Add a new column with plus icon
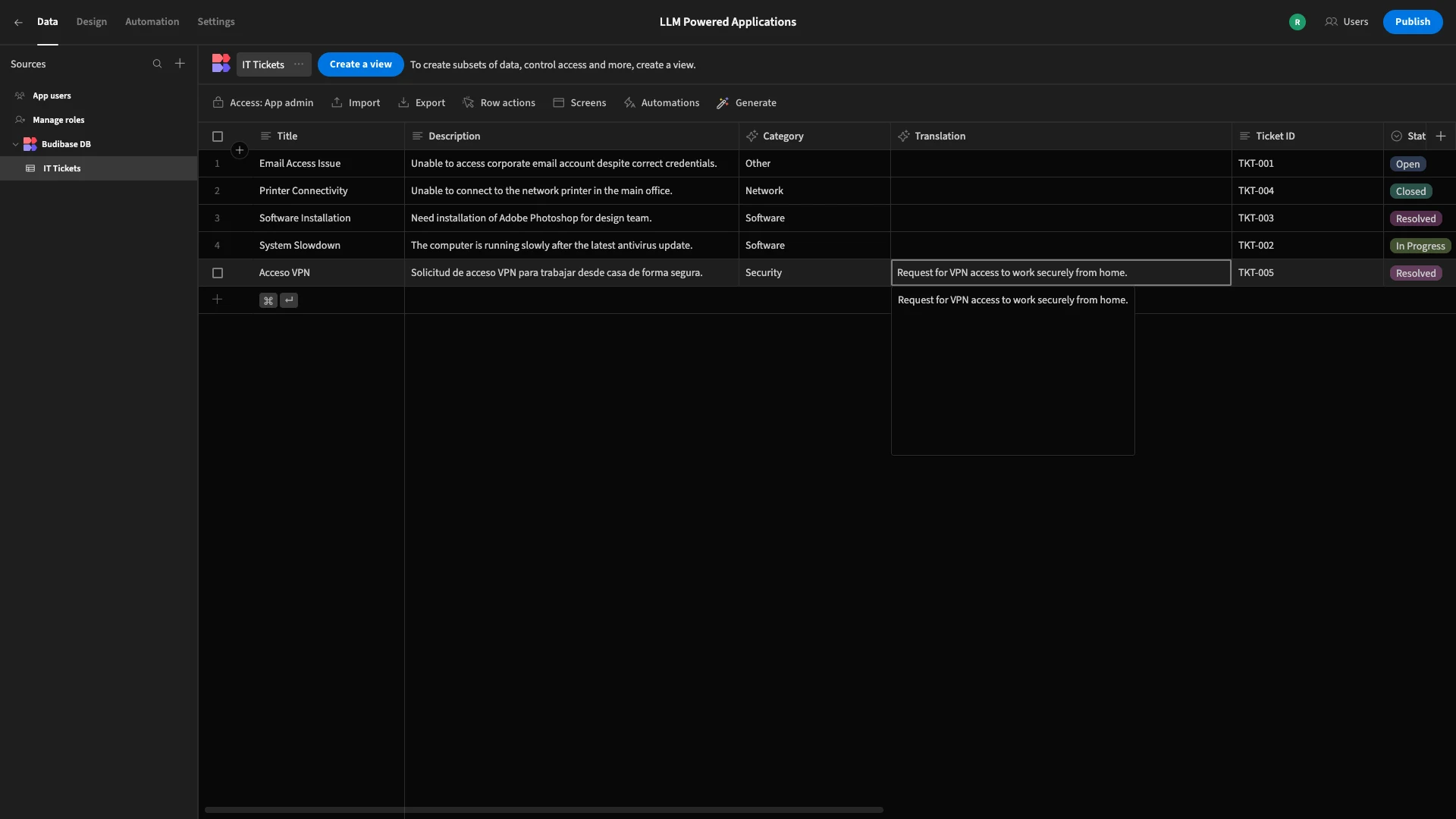The image size is (1456, 819). pos(1441,136)
